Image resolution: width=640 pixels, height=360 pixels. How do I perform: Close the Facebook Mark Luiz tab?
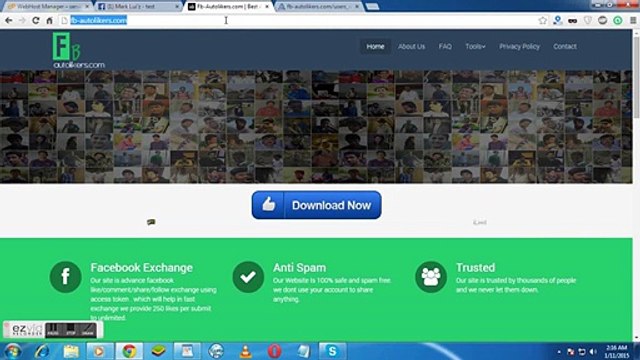[x=177, y=7]
